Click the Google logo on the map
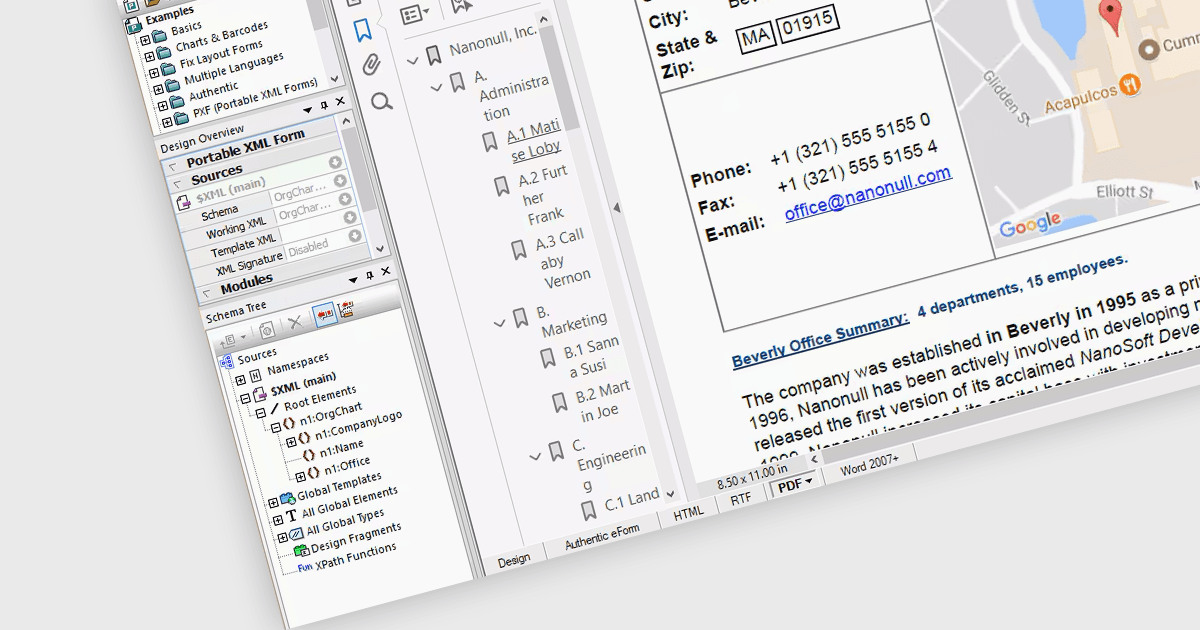Image resolution: width=1200 pixels, height=630 pixels. coord(1030,226)
